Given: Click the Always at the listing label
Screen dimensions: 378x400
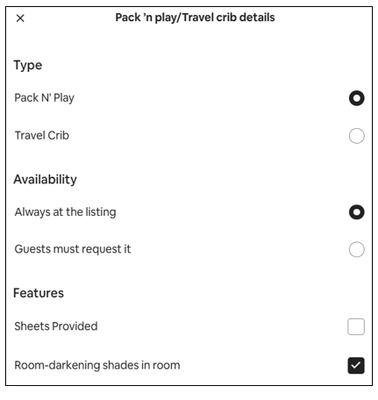Looking at the screenshot, I should point(65,212).
